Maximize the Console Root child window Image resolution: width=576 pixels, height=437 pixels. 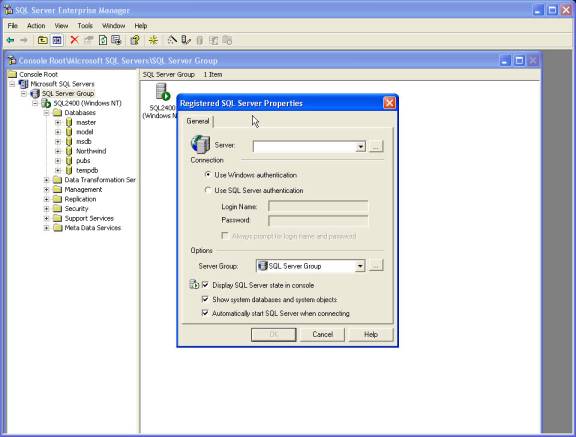click(x=519, y=60)
